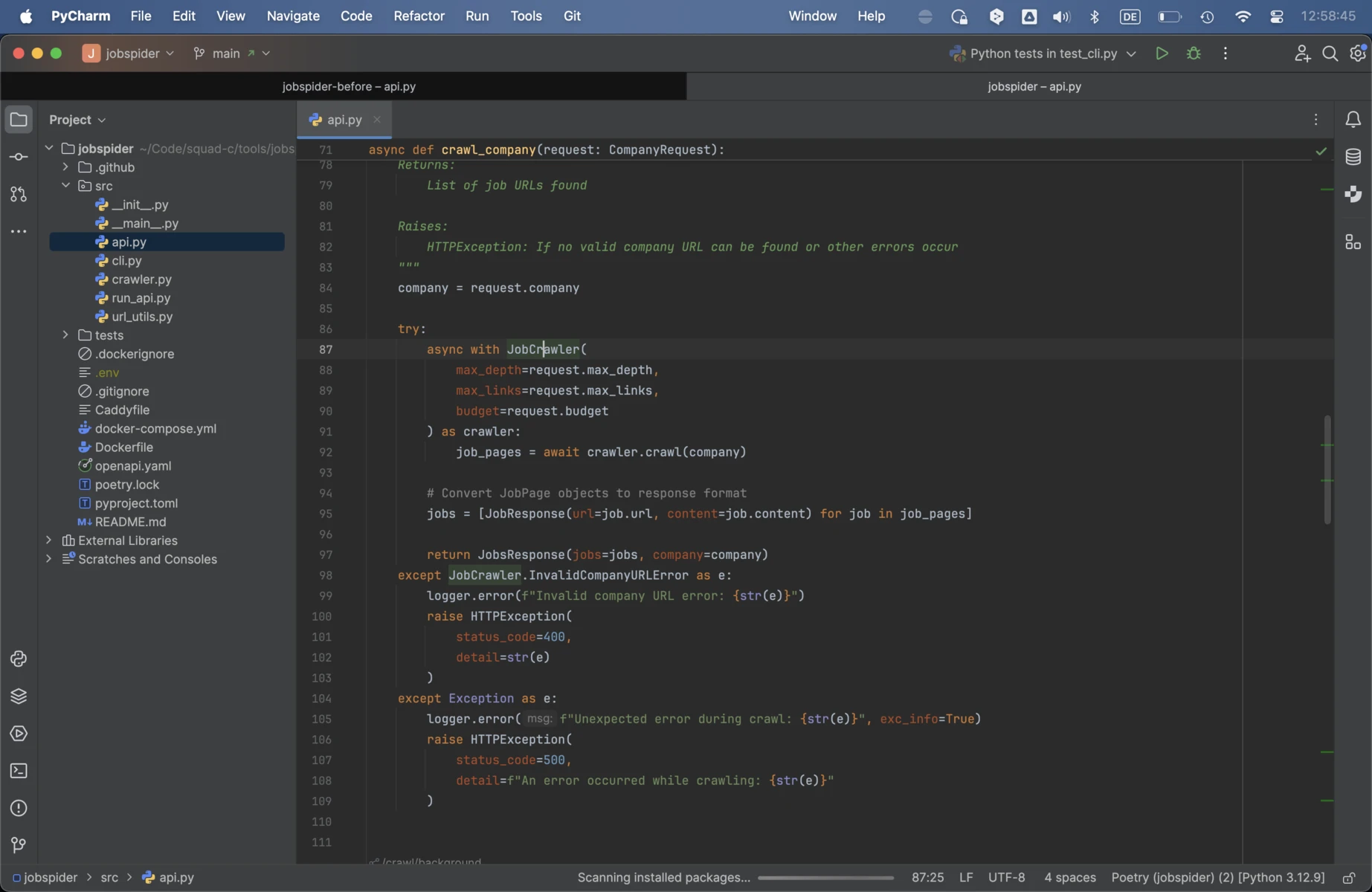
Task: Toggle read-only lock in status bar
Action: (x=1348, y=878)
